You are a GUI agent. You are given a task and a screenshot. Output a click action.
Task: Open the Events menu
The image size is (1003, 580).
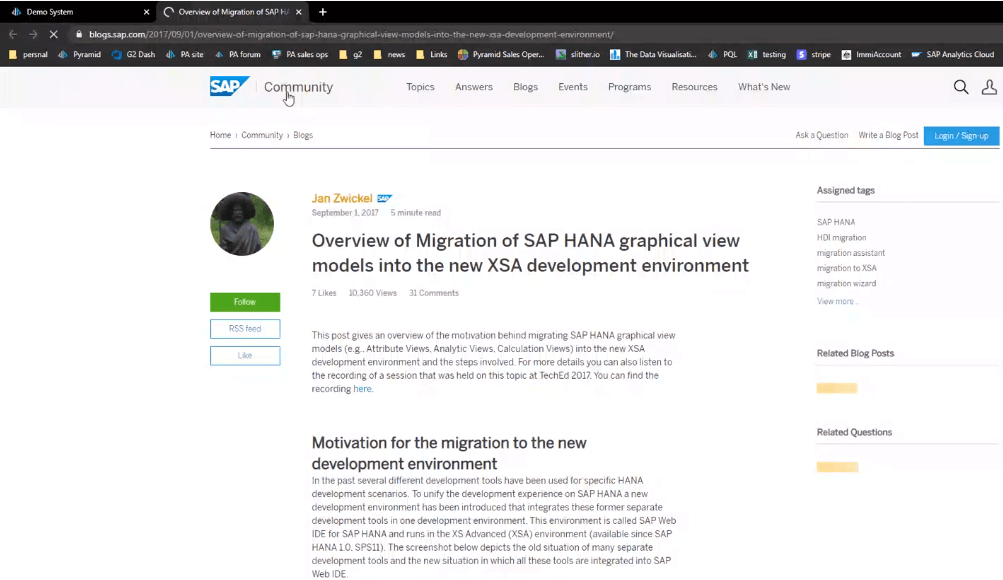[573, 87]
